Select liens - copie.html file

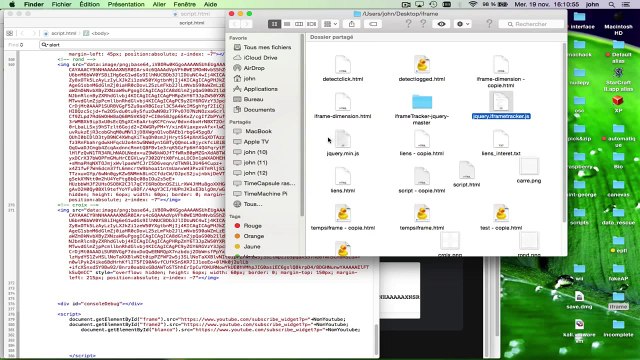click(x=422, y=142)
